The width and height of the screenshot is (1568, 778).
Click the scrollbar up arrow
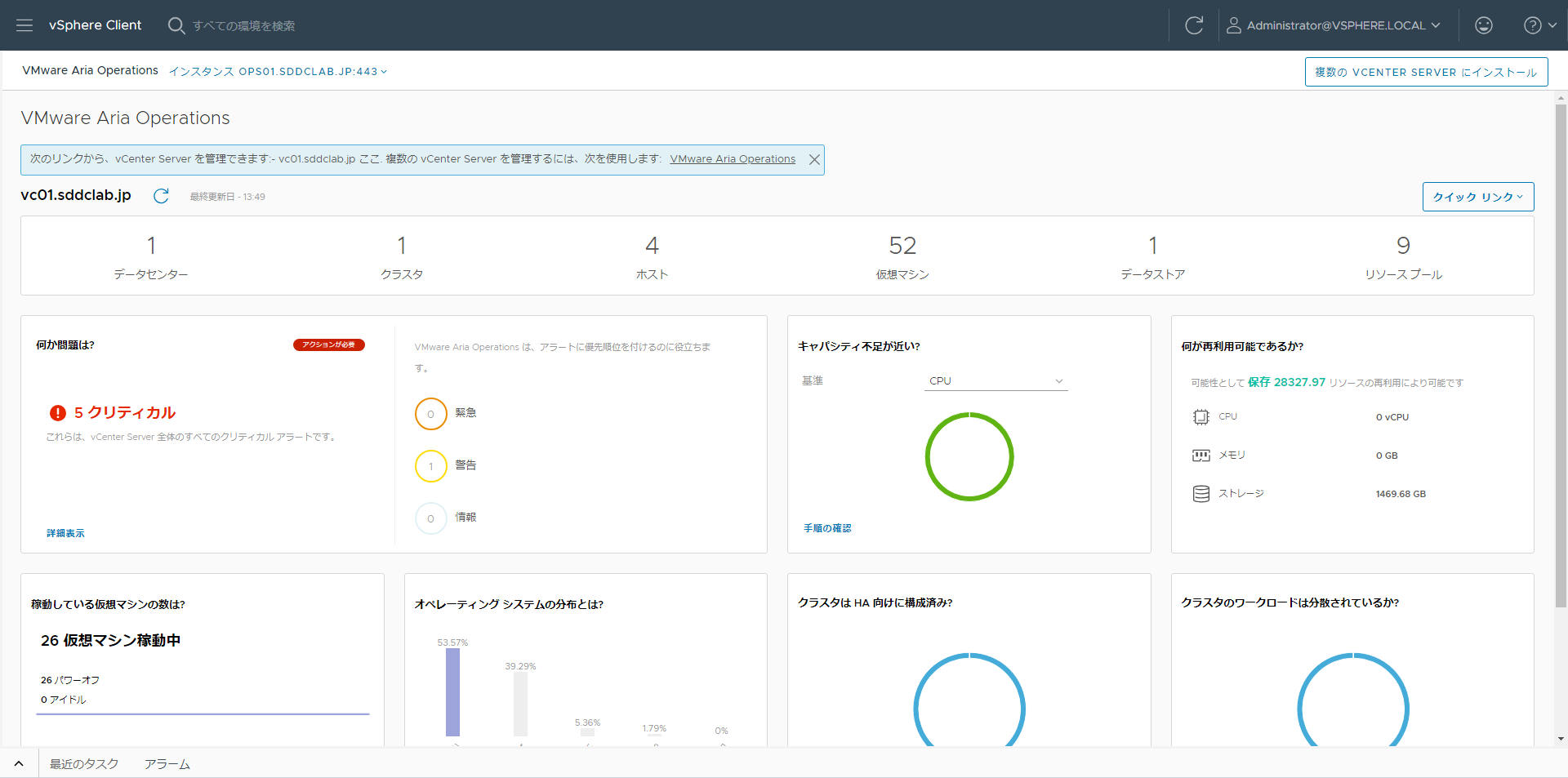tap(1561, 97)
